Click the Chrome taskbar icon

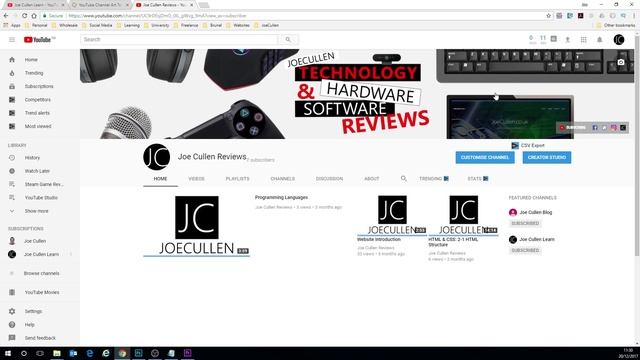tap(122, 353)
